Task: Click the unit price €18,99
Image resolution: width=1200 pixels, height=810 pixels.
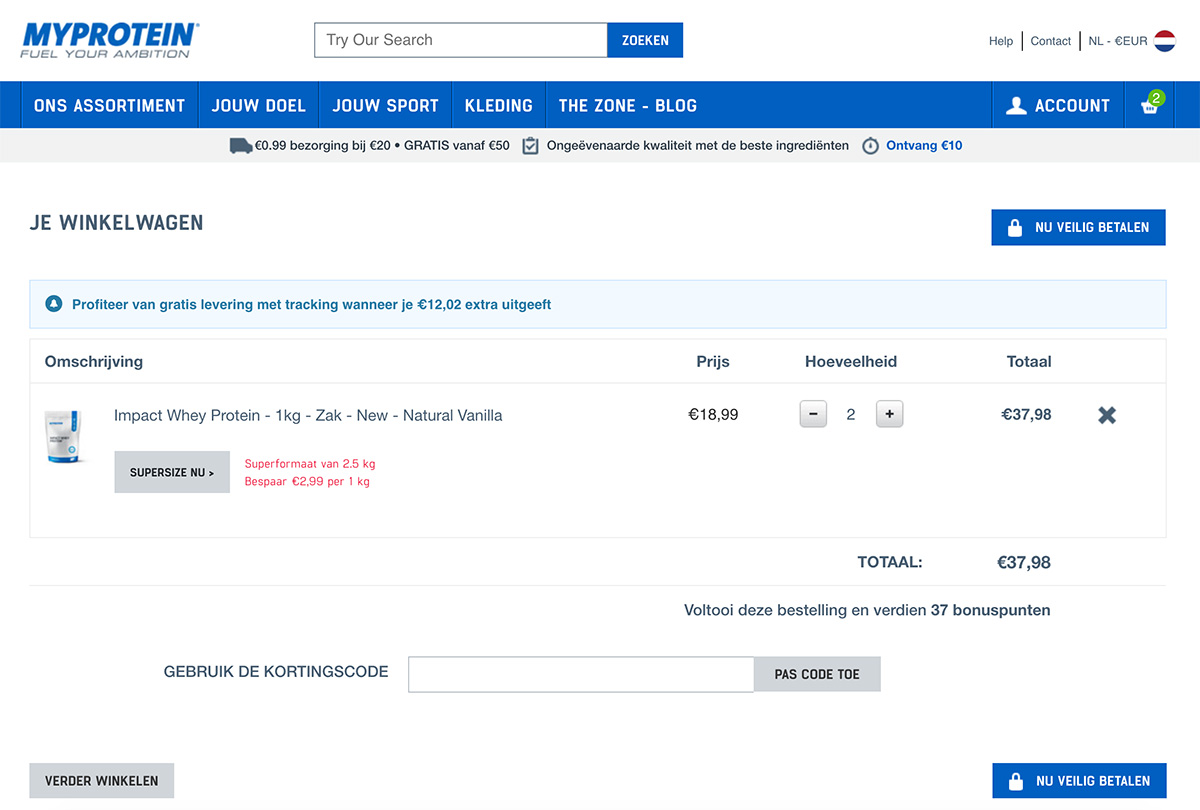Action: coord(714,415)
